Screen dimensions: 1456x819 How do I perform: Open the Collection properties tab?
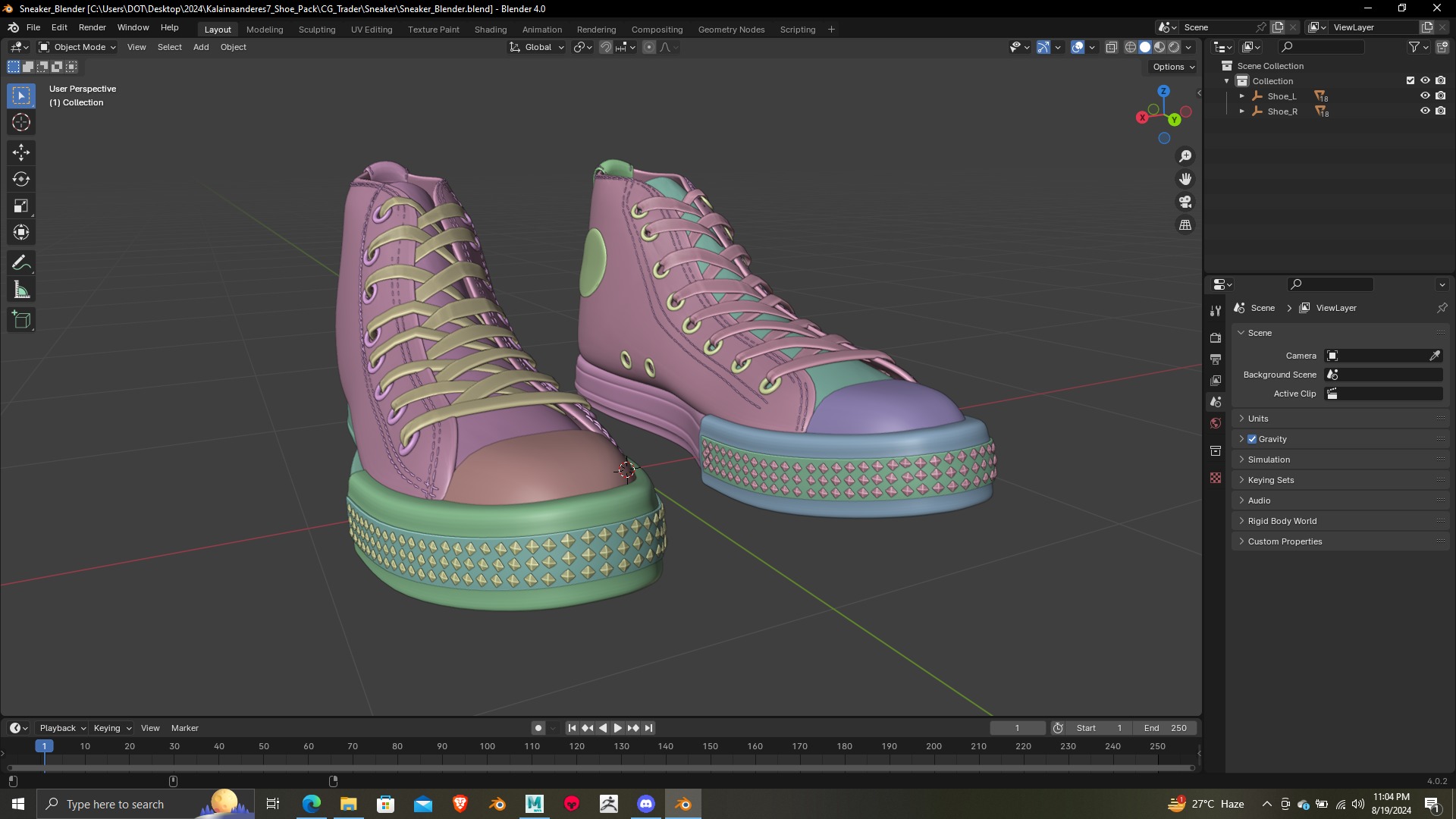tap(1216, 450)
